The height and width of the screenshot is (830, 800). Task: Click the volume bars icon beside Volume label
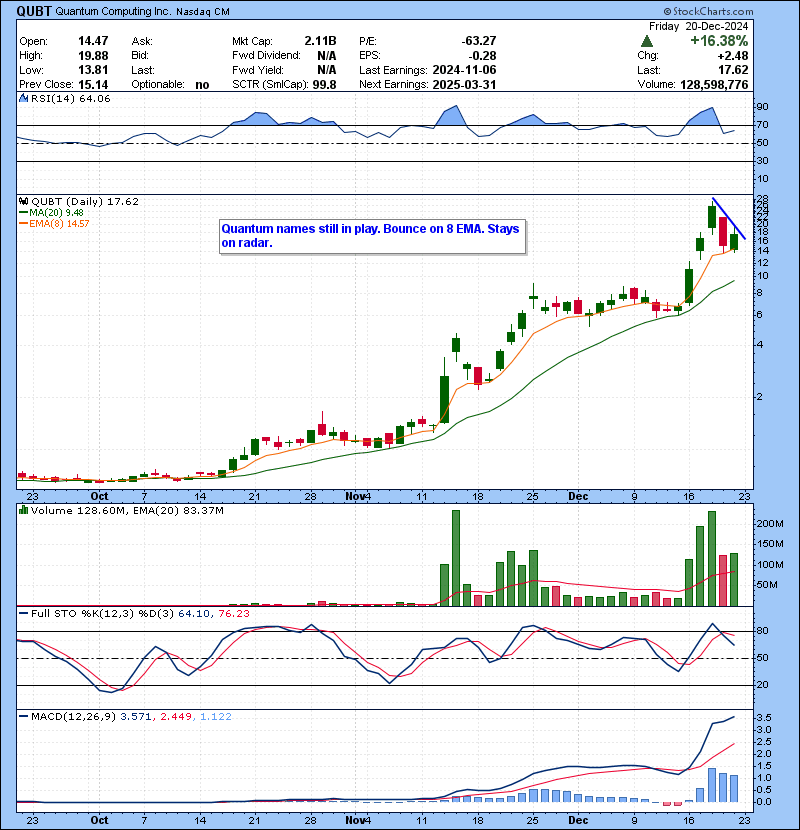[23, 510]
